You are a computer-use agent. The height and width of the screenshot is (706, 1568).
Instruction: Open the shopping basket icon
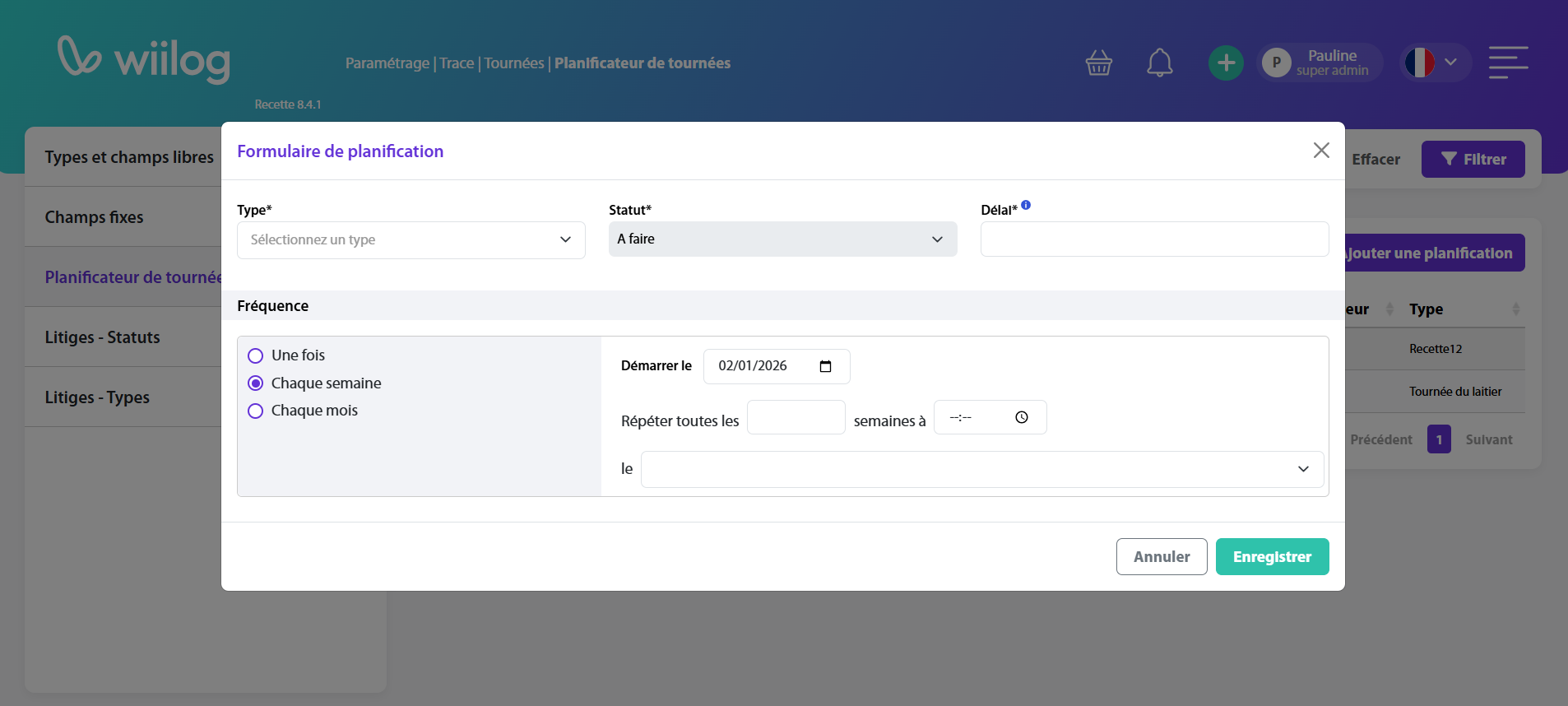point(1098,63)
